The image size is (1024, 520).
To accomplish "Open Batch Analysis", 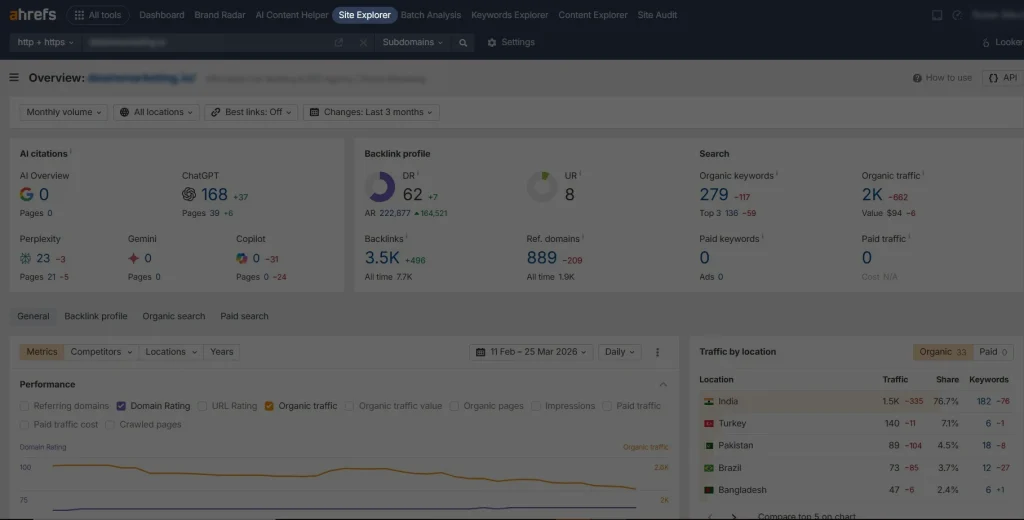I will tap(430, 15).
